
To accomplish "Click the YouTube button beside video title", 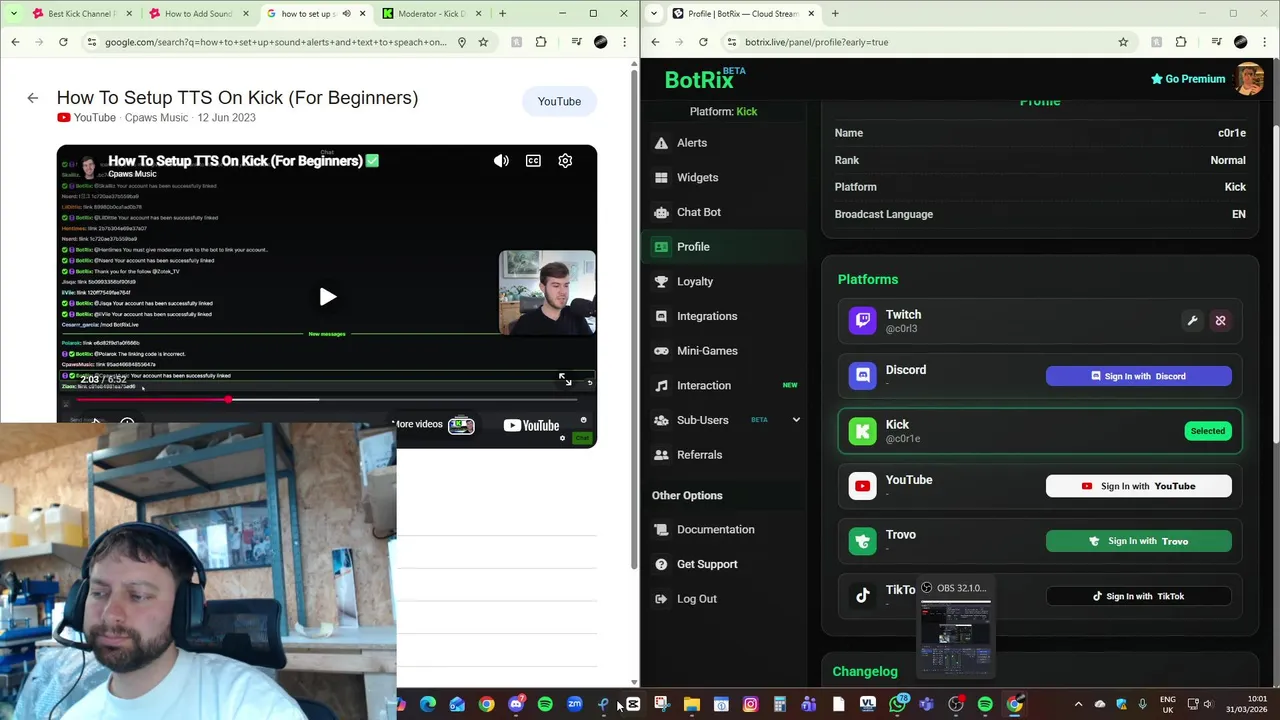I will (559, 101).
